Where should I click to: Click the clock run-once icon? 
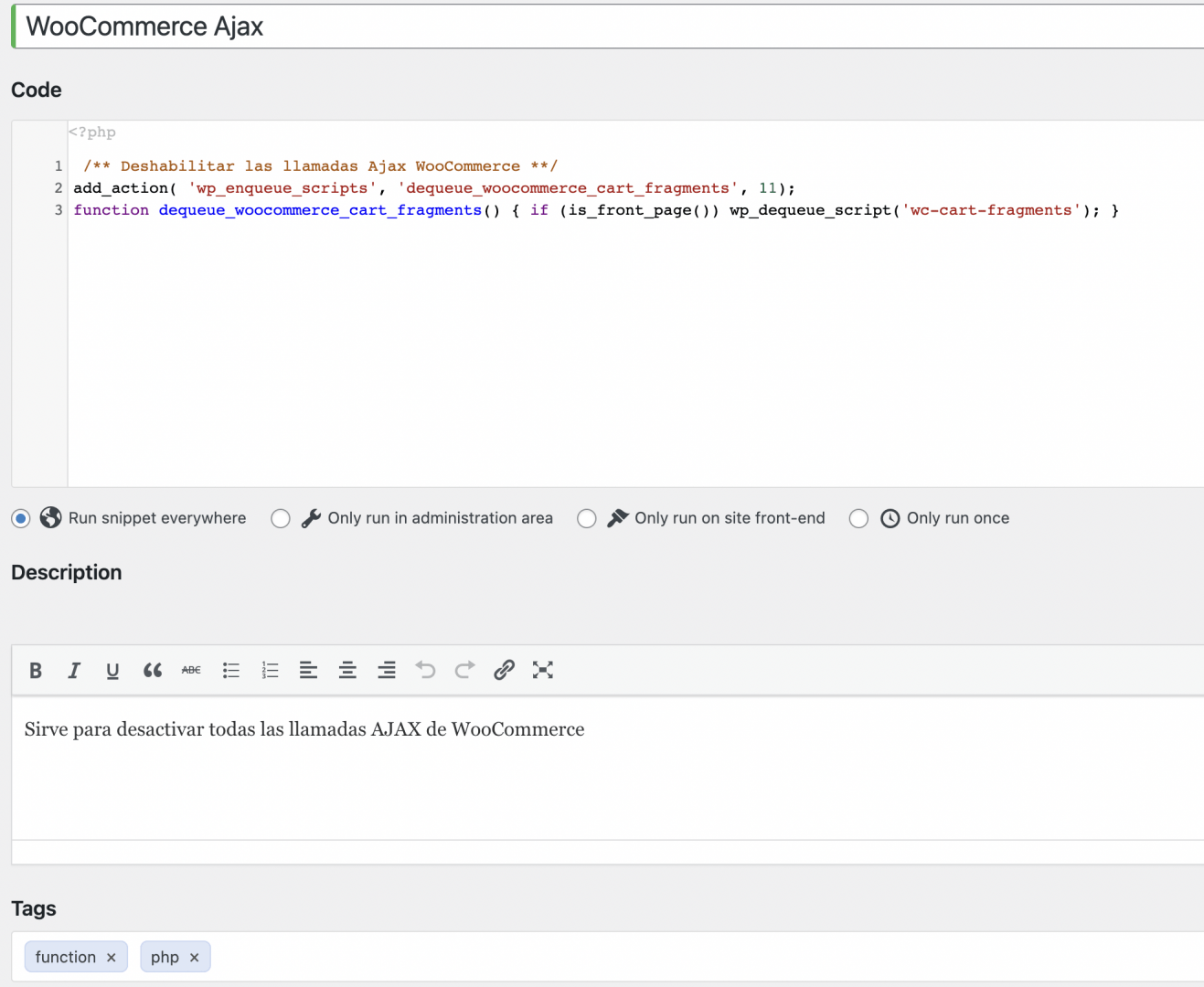pos(890,519)
